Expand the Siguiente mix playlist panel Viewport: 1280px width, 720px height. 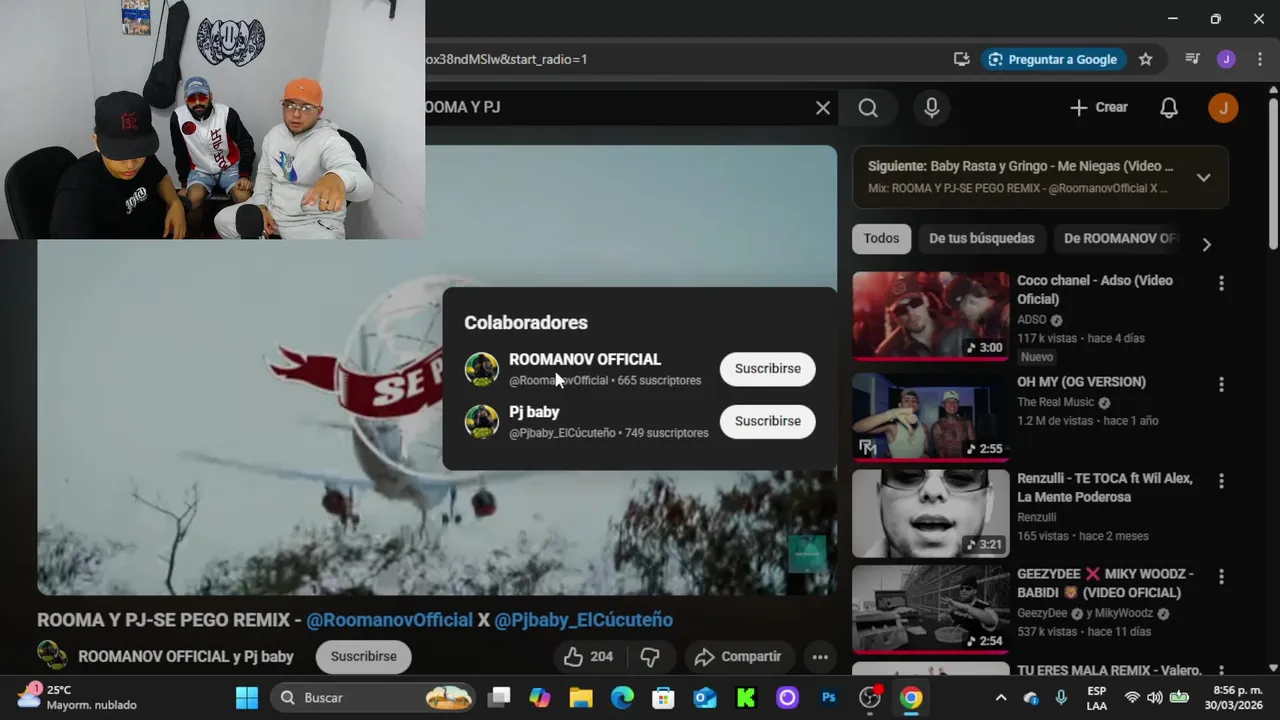(1203, 177)
